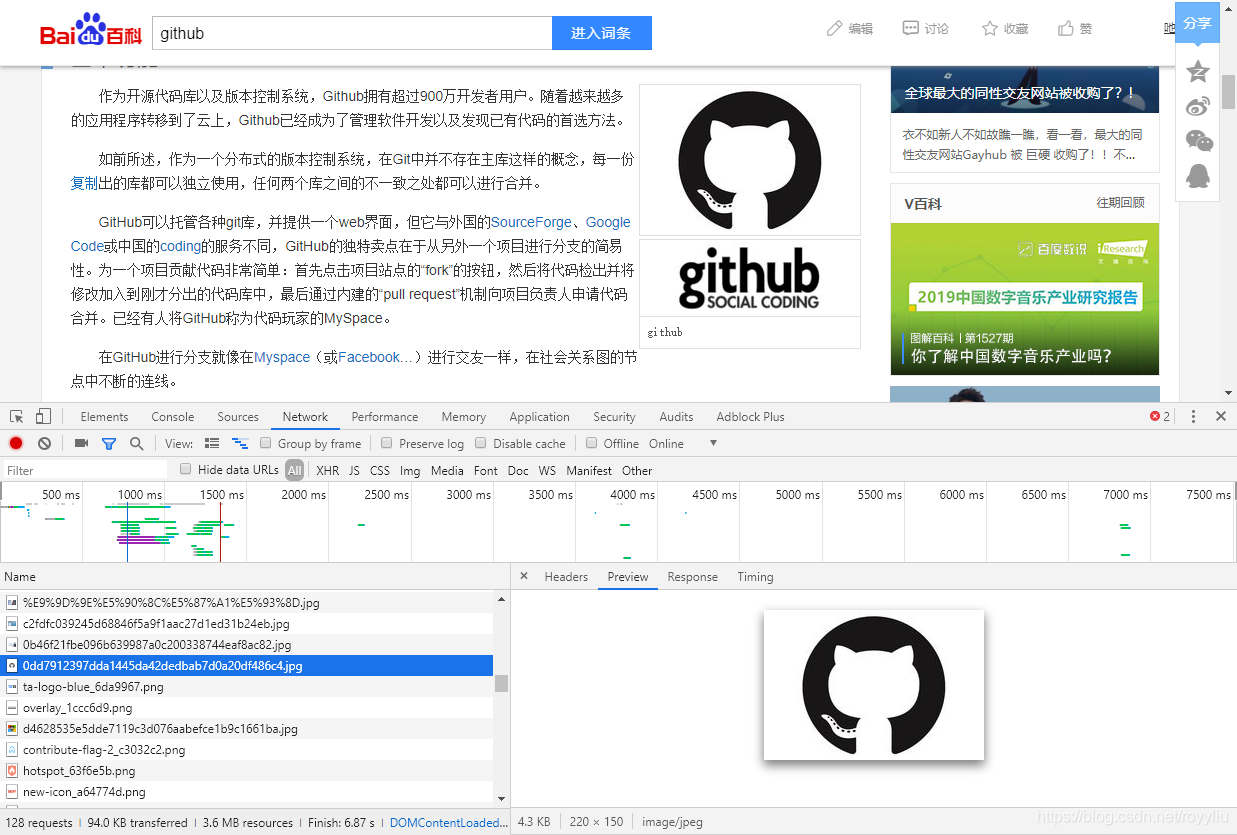Viewport: 1237px width, 835px height.
Task: Select the All filter type
Action: 294,470
